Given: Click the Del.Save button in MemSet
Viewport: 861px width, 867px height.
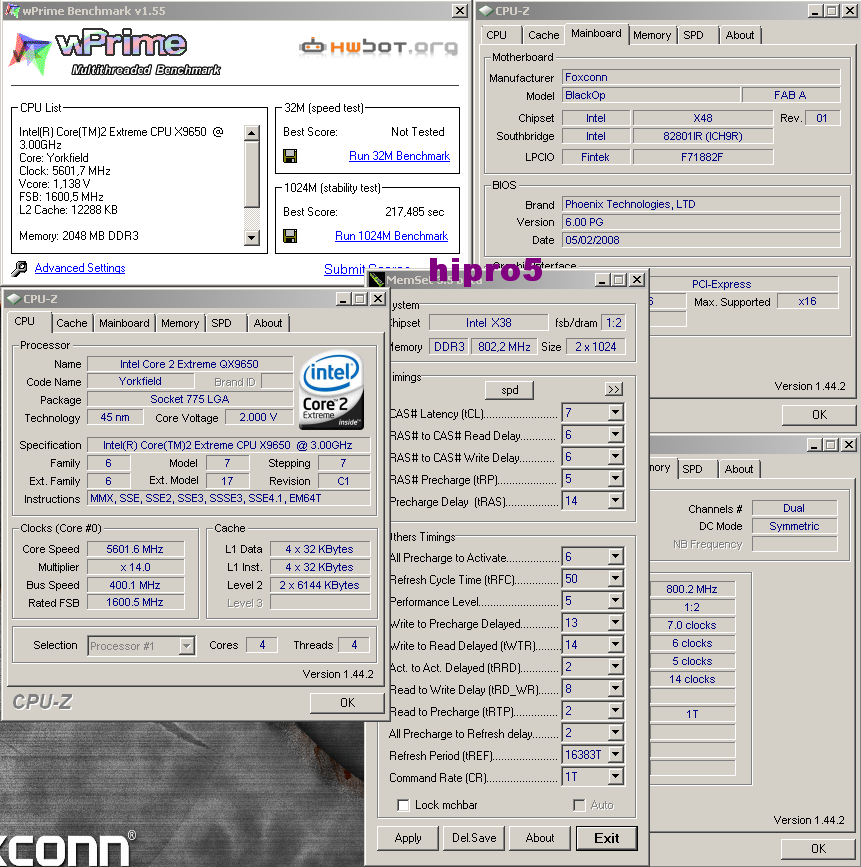Looking at the screenshot, I should (474, 838).
